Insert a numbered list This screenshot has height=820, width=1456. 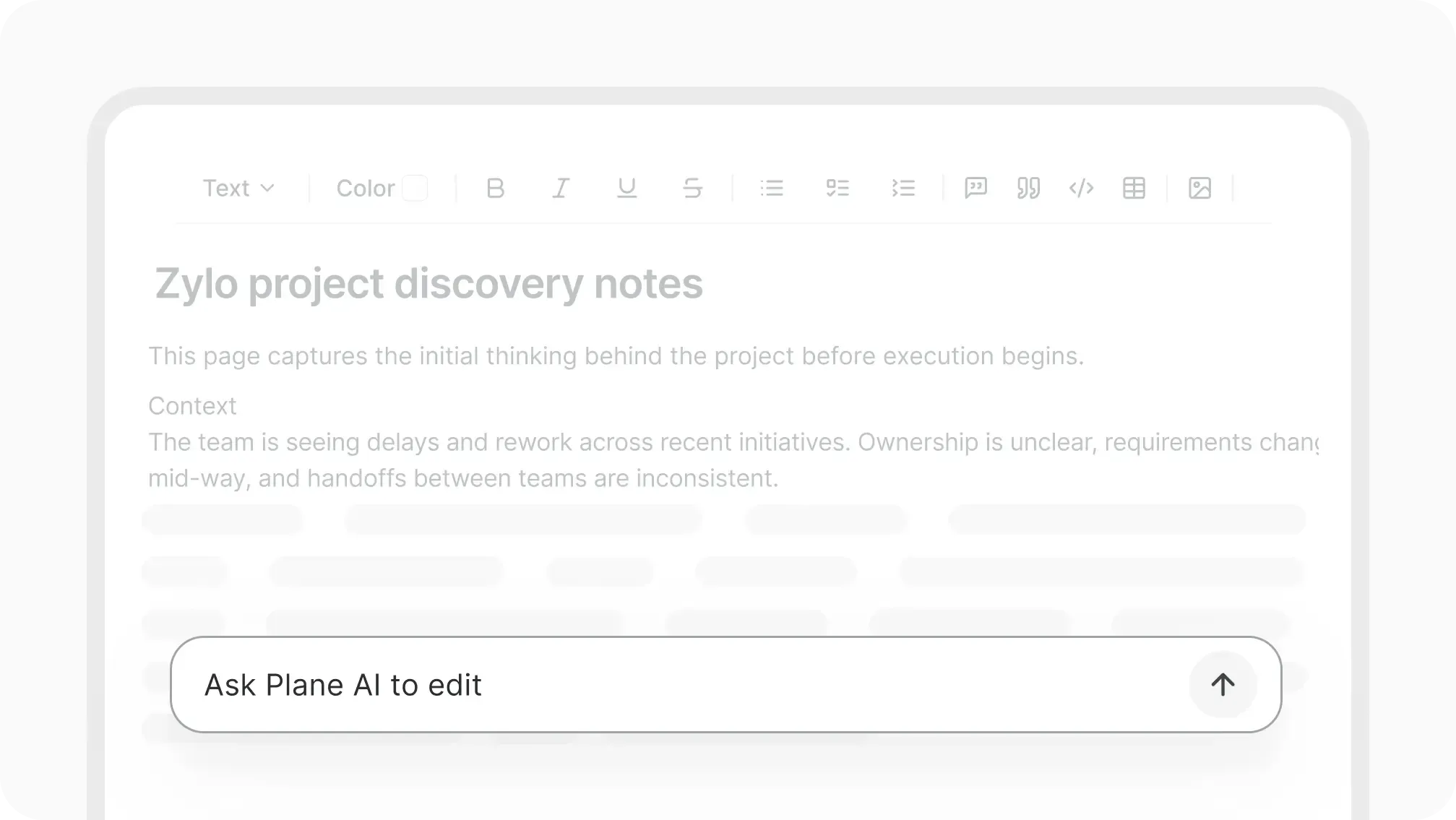(904, 189)
